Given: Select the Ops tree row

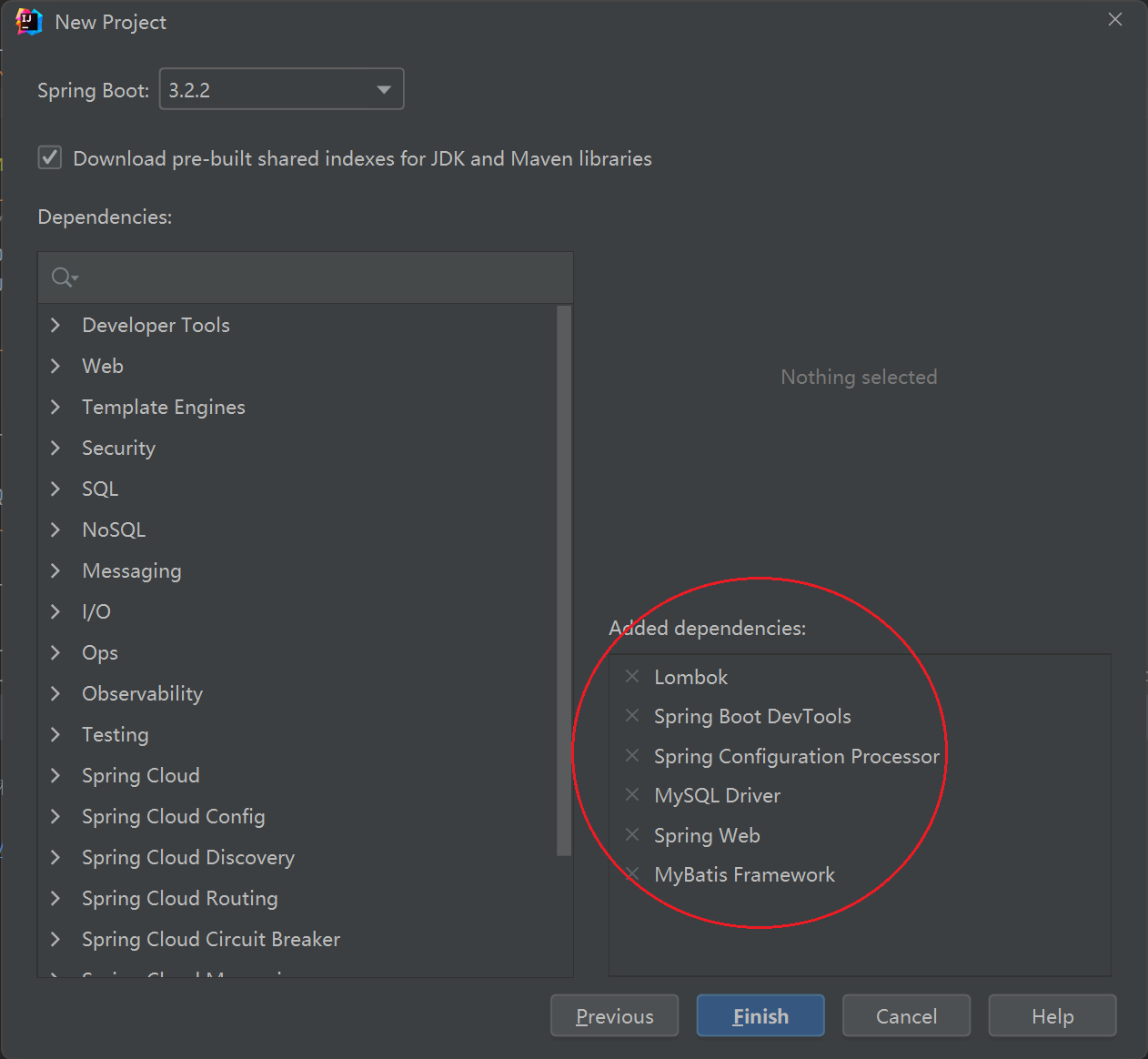Looking at the screenshot, I should 297,652.
